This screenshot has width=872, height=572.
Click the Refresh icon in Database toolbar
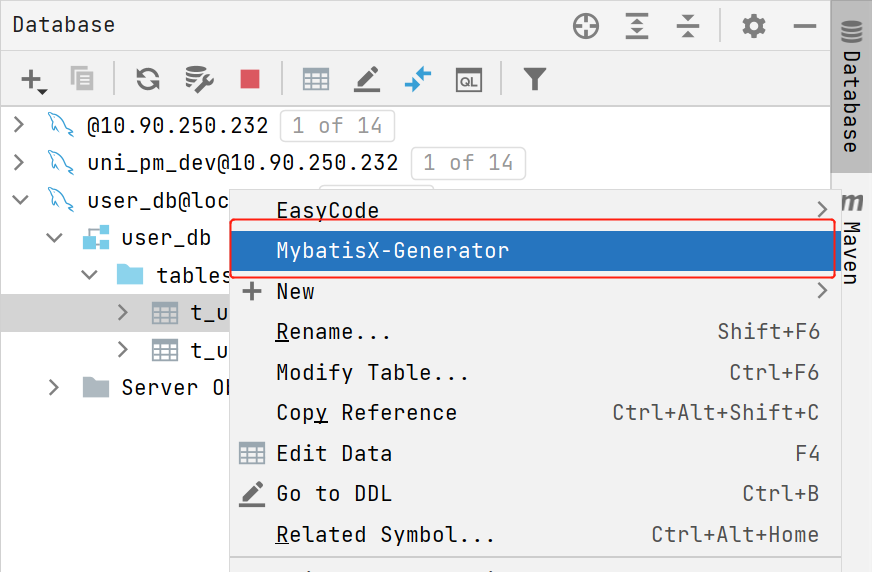[x=148, y=78]
